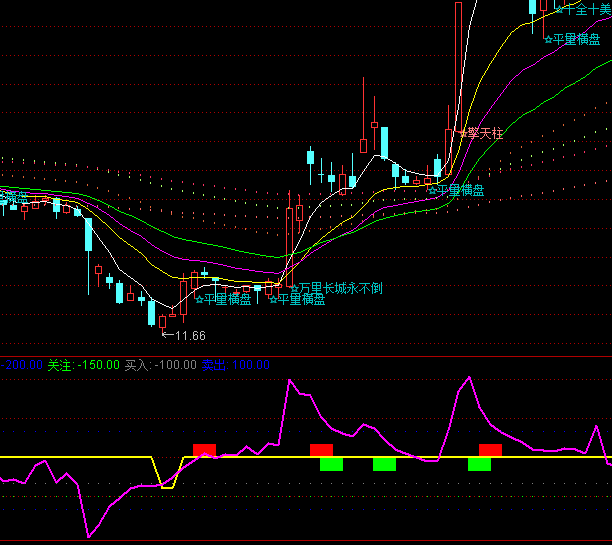Click the 关注: -150.00 indicator label

pos(83,365)
